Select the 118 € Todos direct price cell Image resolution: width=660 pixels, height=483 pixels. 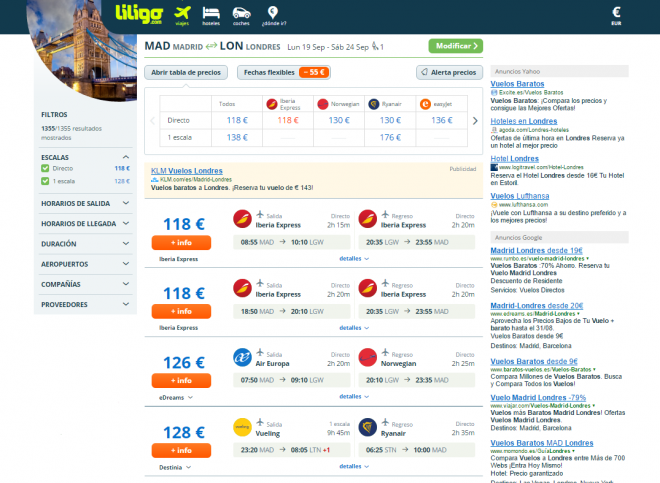click(237, 120)
